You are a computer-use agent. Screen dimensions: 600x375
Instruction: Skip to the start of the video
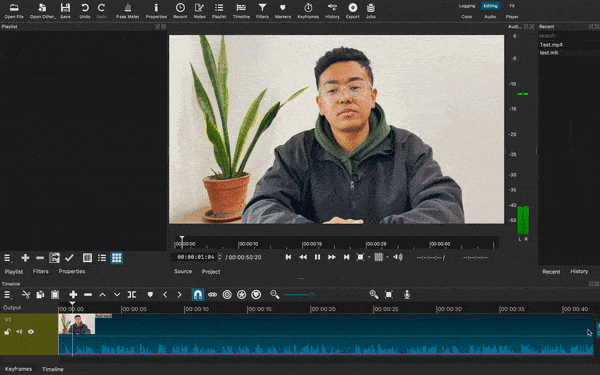coord(289,257)
